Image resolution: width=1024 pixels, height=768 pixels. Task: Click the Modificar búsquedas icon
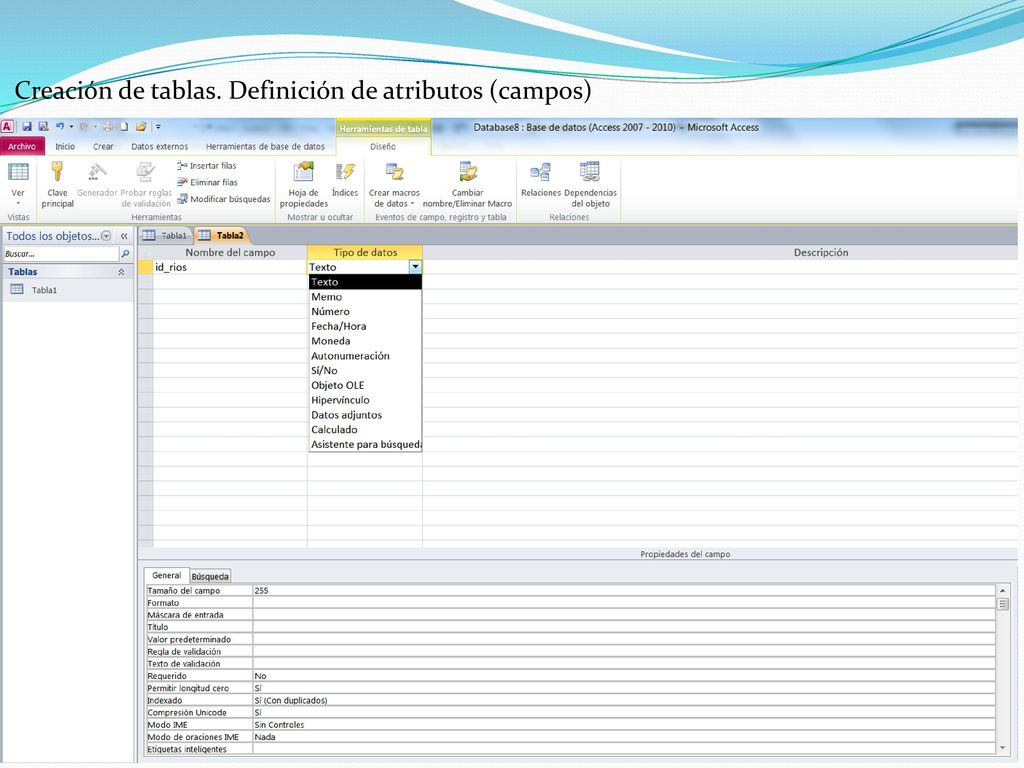point(182,199)
